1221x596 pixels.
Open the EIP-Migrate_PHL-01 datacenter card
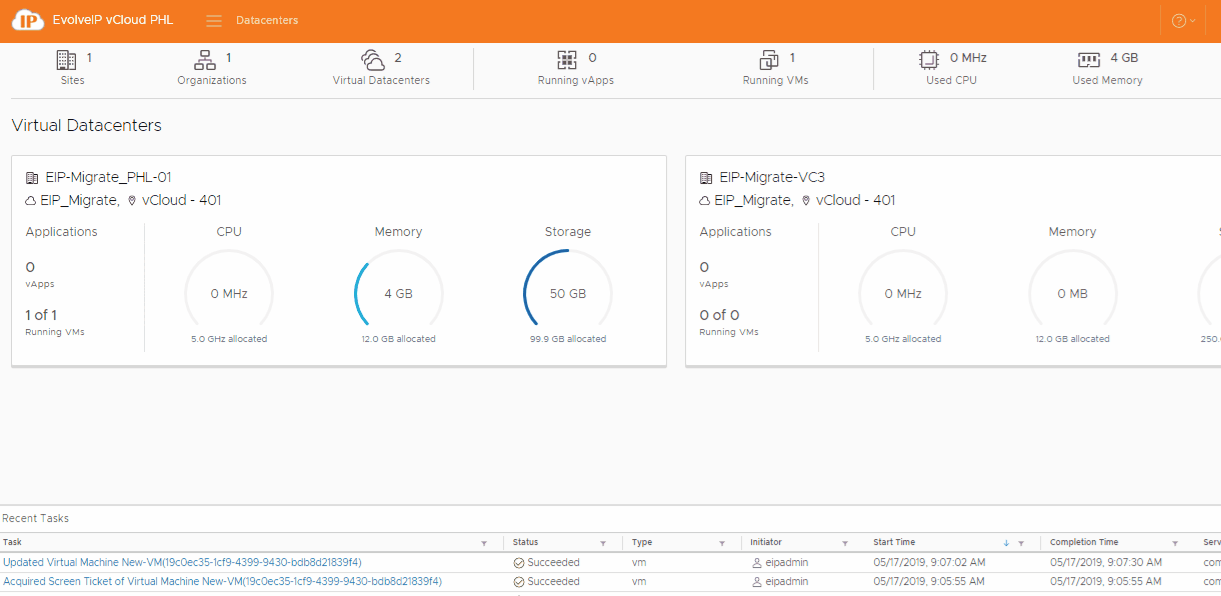tap(108, 178)
